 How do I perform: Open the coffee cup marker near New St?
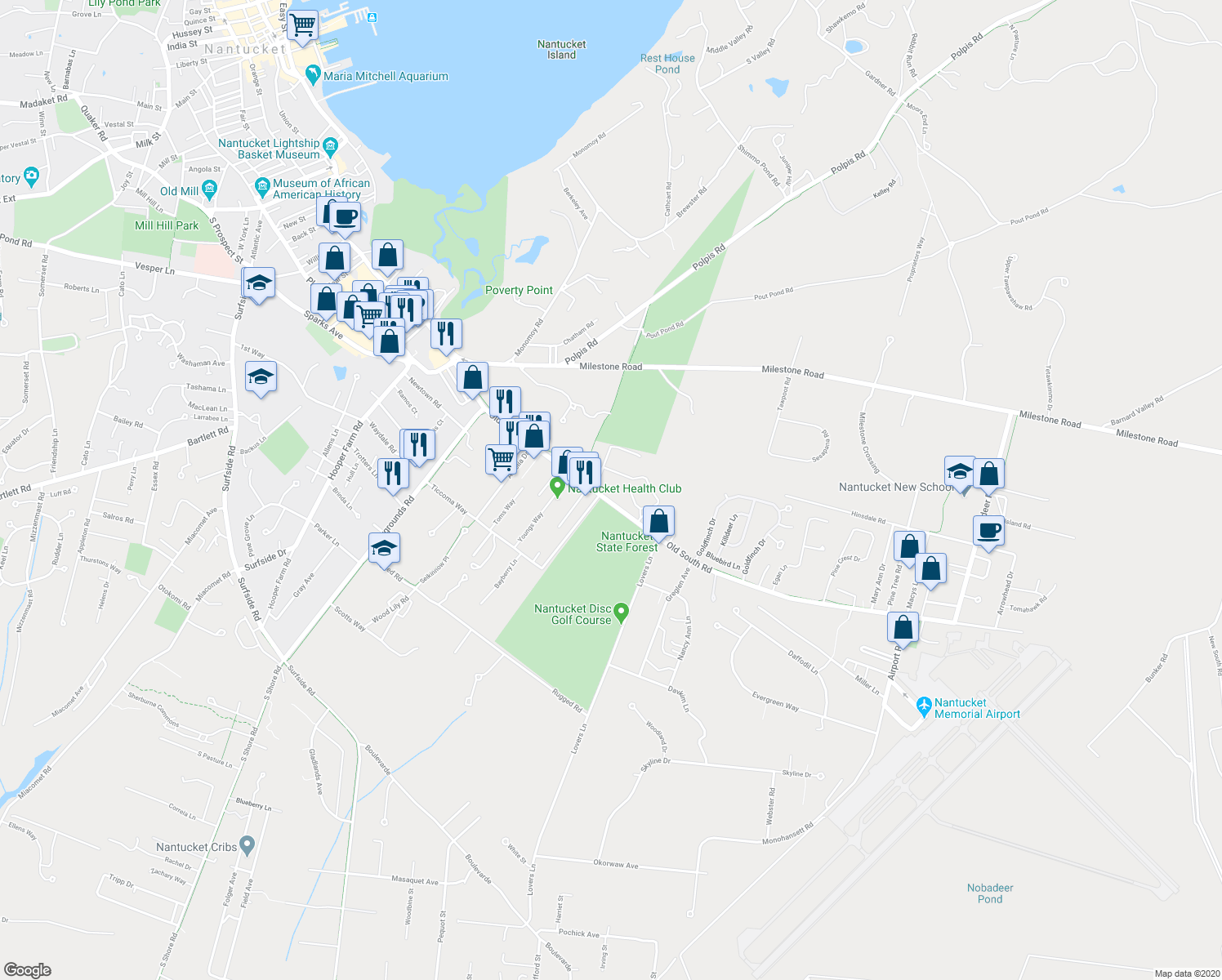(345, 219)
